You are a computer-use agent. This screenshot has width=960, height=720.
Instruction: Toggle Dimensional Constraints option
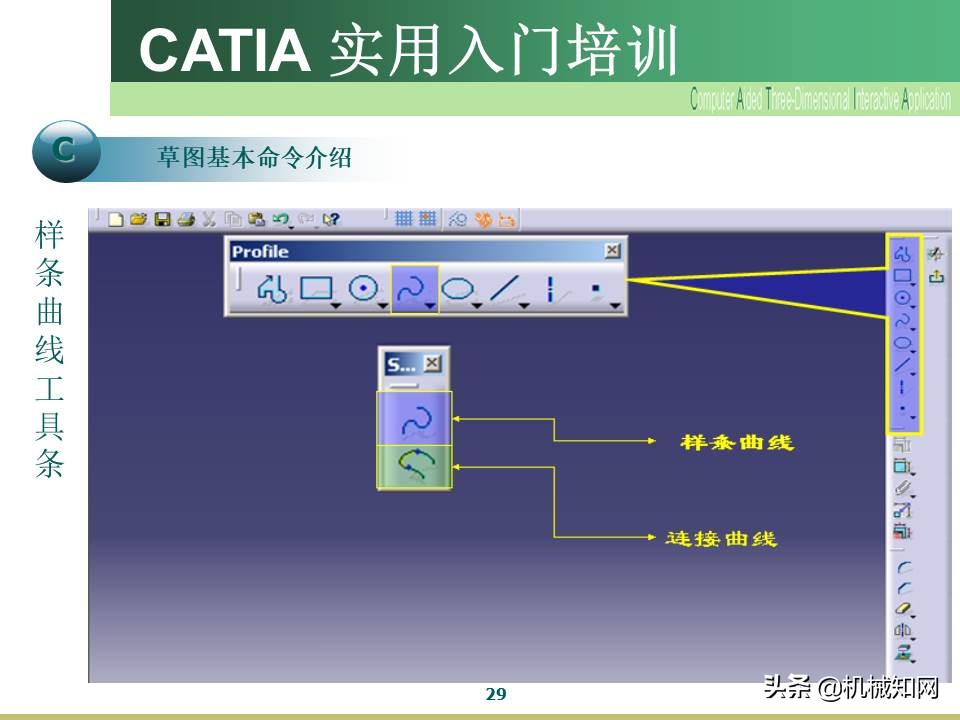coord(507,219)
